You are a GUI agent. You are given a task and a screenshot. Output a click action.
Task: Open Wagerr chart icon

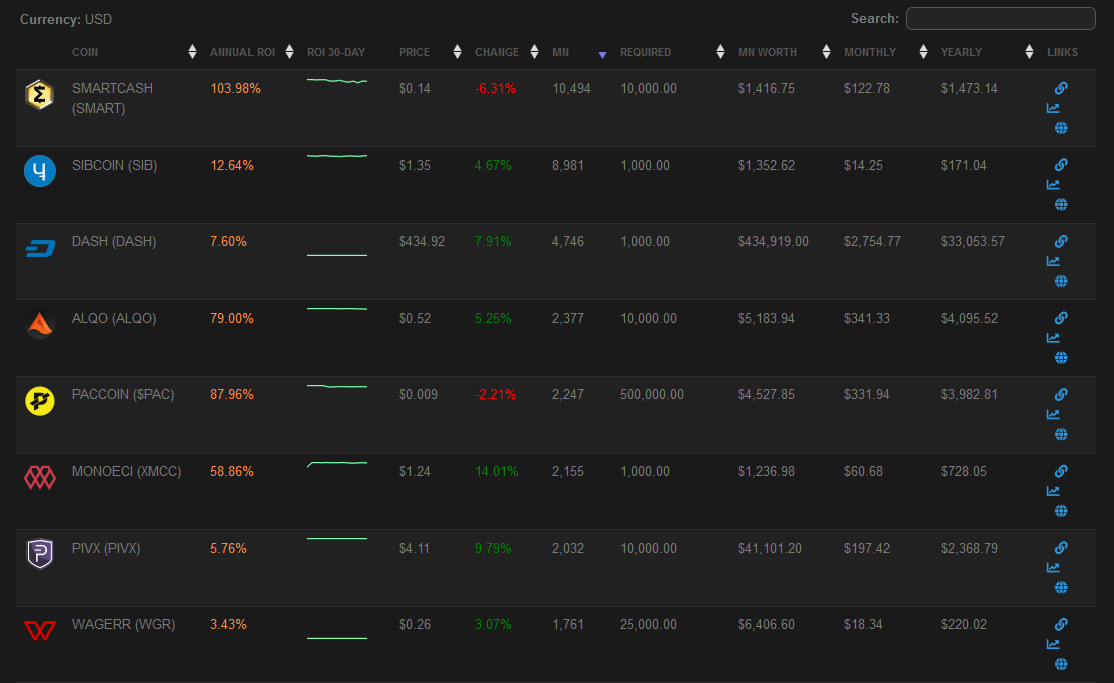click(x=1053, y=645)
